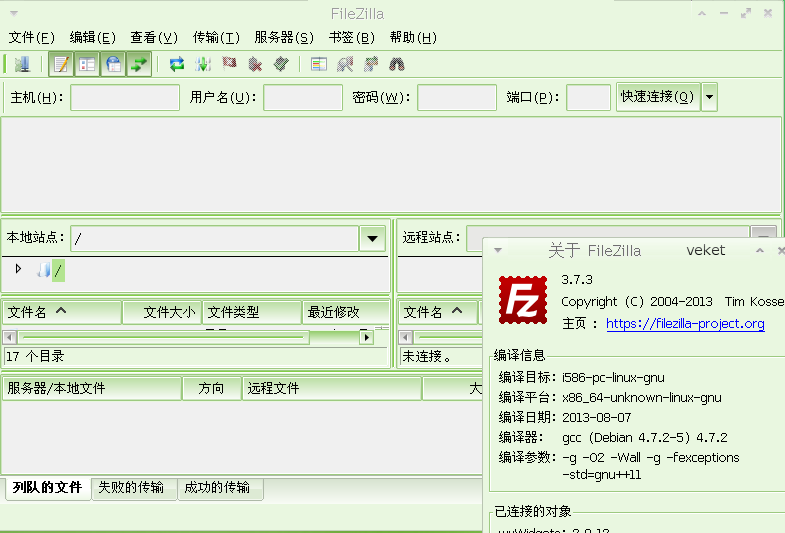Screen dimensions: 785x533
Task: Toggle processing of the transfer queue
Action: point(203,64)
